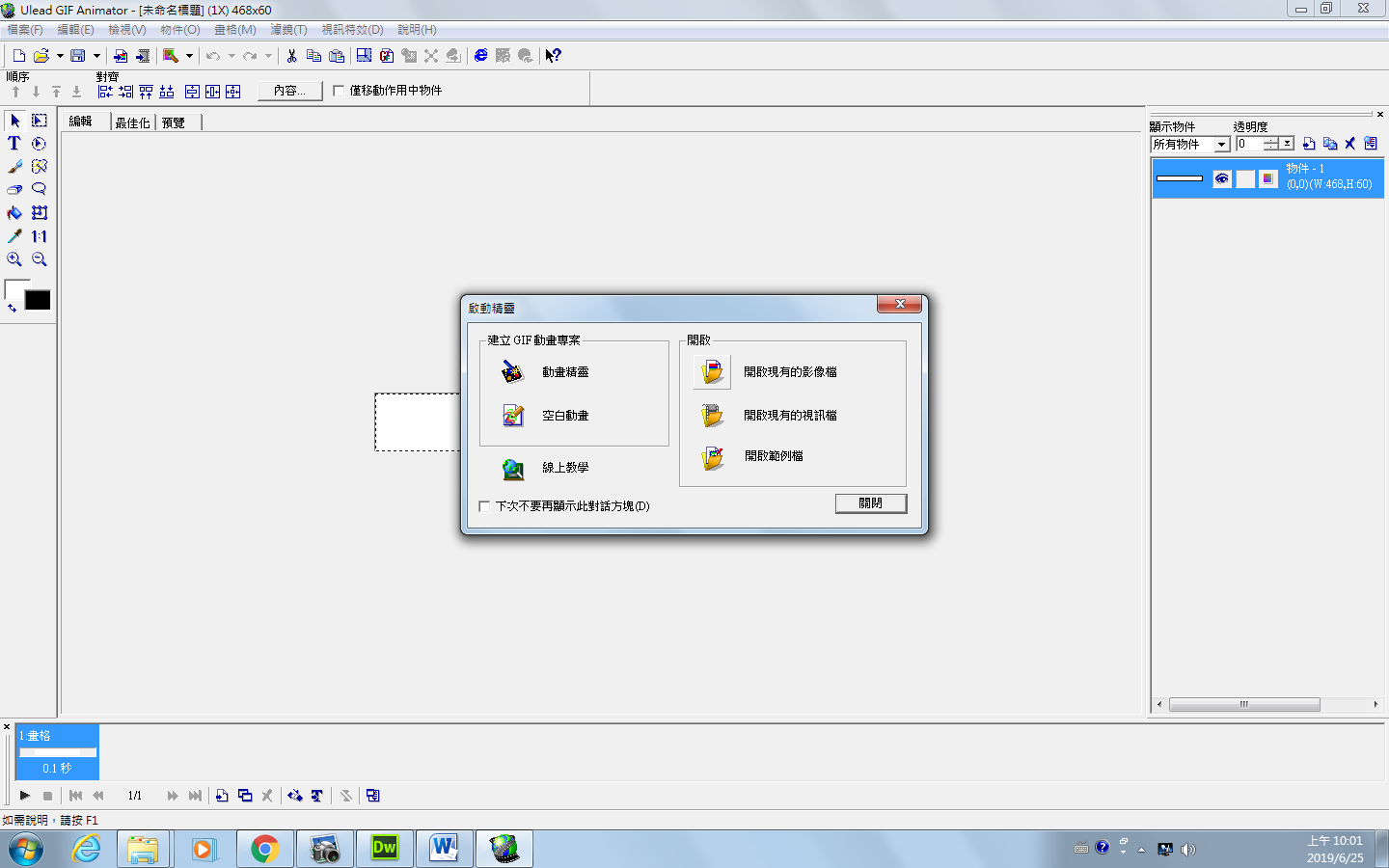The image size is (1389, 868).
Task: Select the Zoom In magnifier tool
Action: click(x=14, y=259)
